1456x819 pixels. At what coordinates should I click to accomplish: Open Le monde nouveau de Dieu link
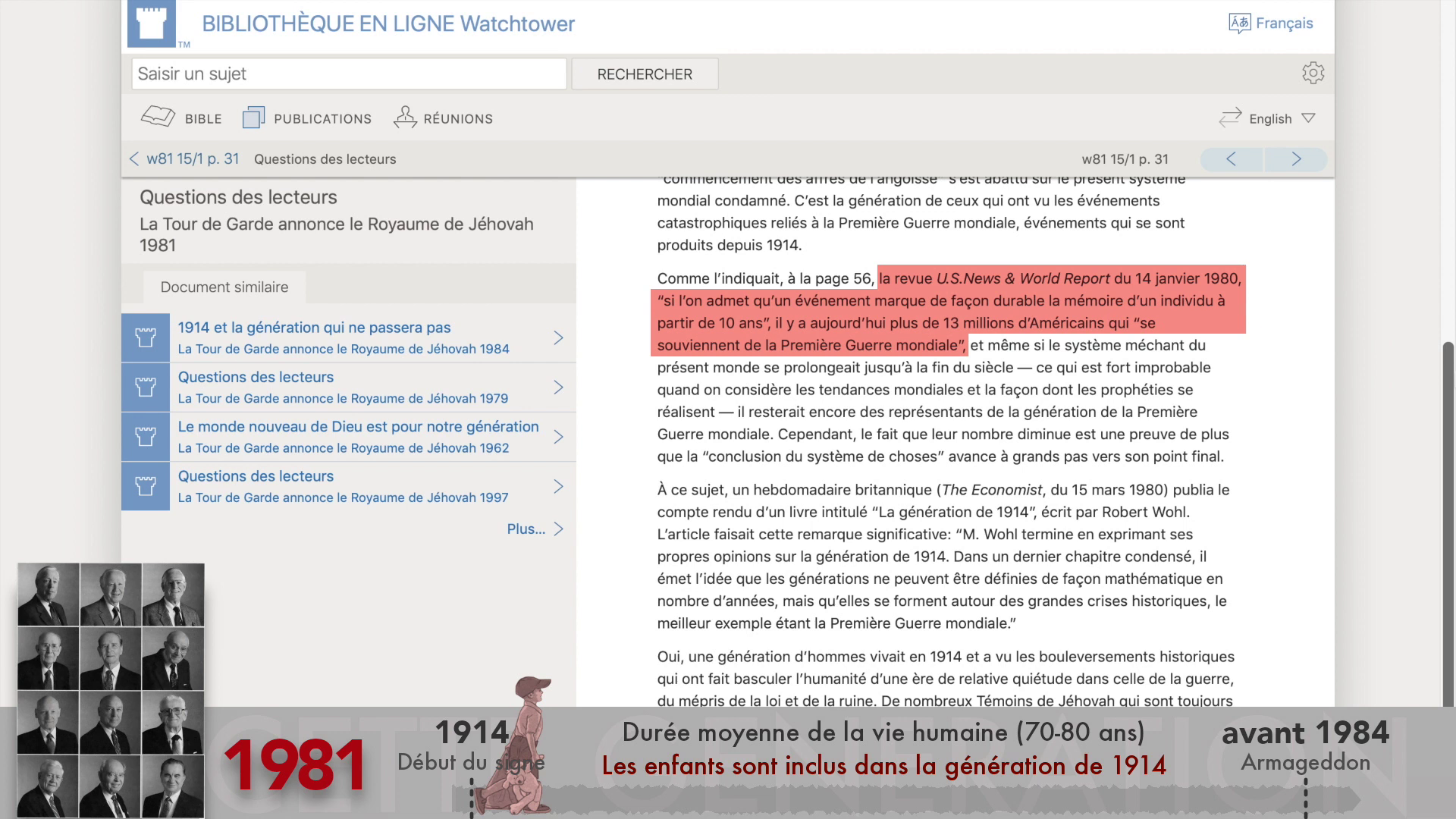(358, 427)
